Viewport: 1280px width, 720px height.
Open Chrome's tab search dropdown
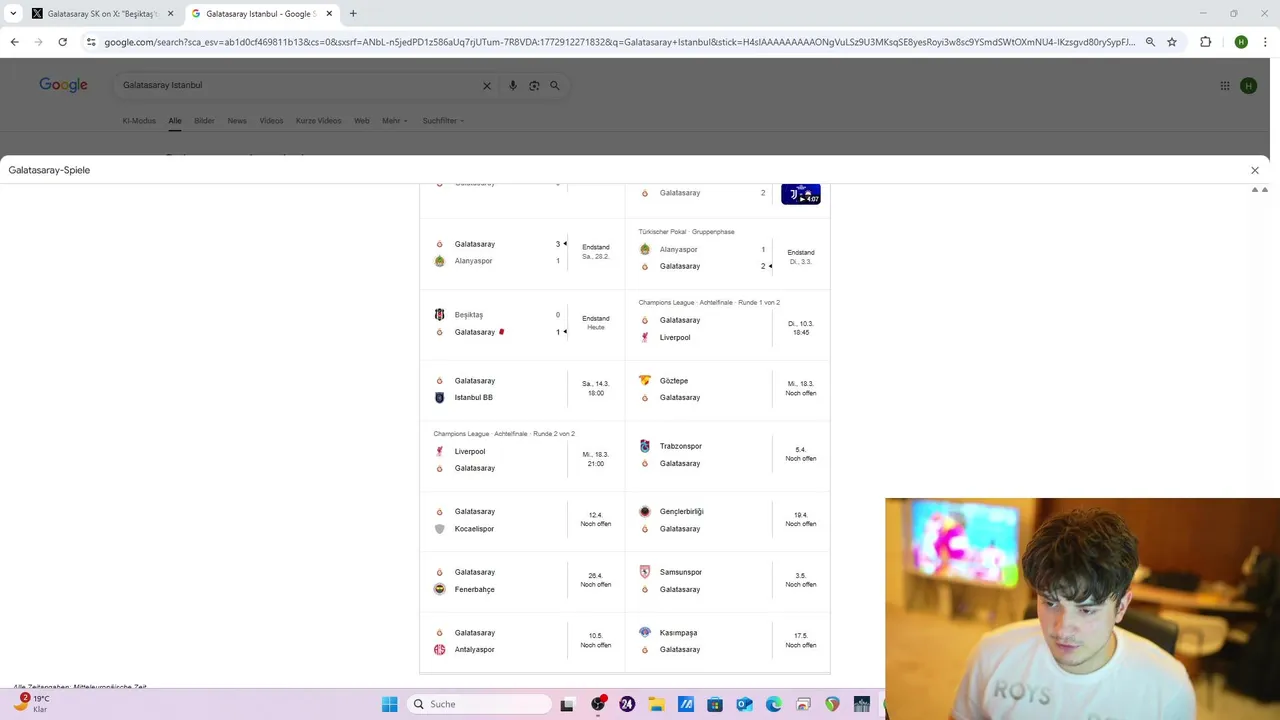(13, 14)
